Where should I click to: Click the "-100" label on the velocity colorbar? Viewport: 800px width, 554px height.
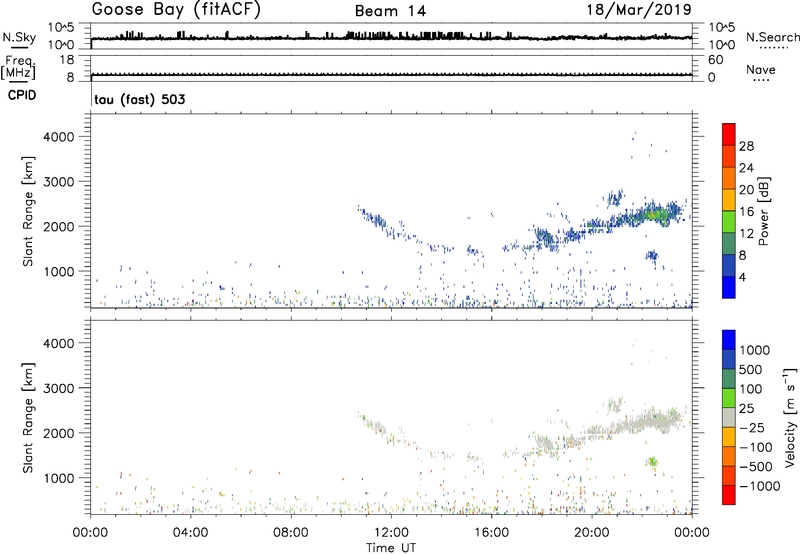[x=756, y=447]
